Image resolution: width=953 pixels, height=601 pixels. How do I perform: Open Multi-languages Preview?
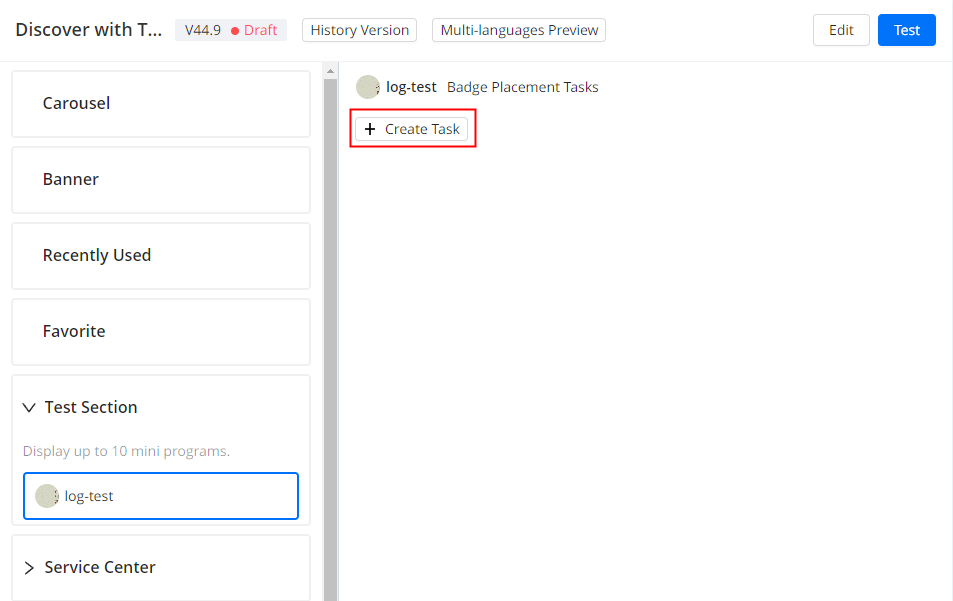518,30
